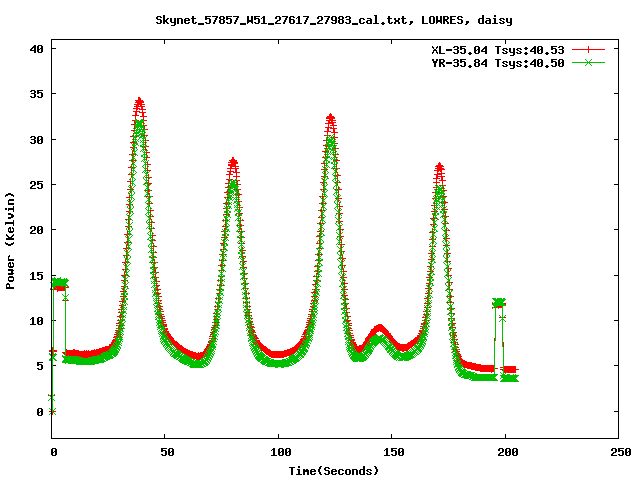Click y-axis tick label 20

[36, 230]
